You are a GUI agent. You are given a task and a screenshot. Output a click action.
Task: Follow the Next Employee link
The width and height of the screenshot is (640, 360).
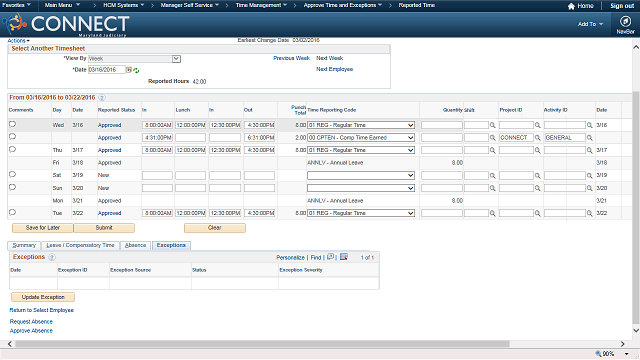click(334, 69)
